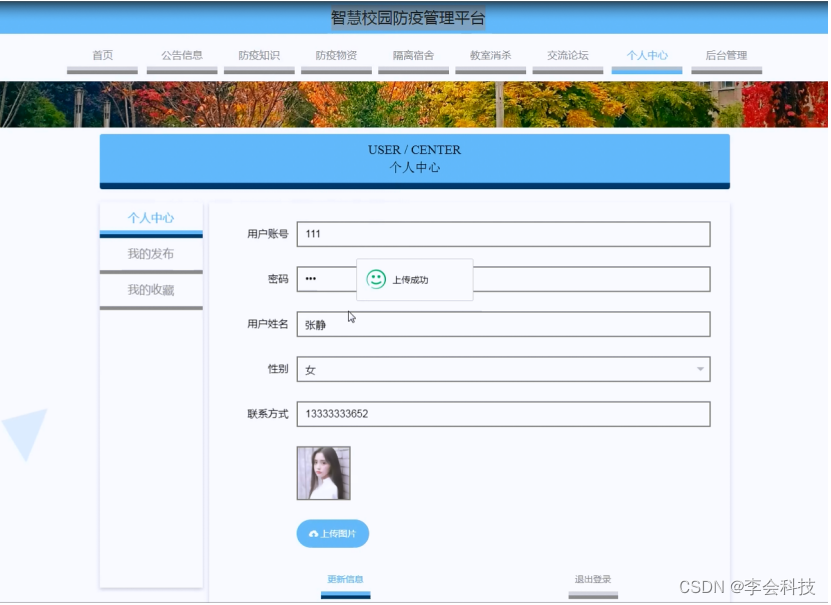The image size is (831, 605).
Task: Click the 用户账号 input field
Action: click(503, 234)
